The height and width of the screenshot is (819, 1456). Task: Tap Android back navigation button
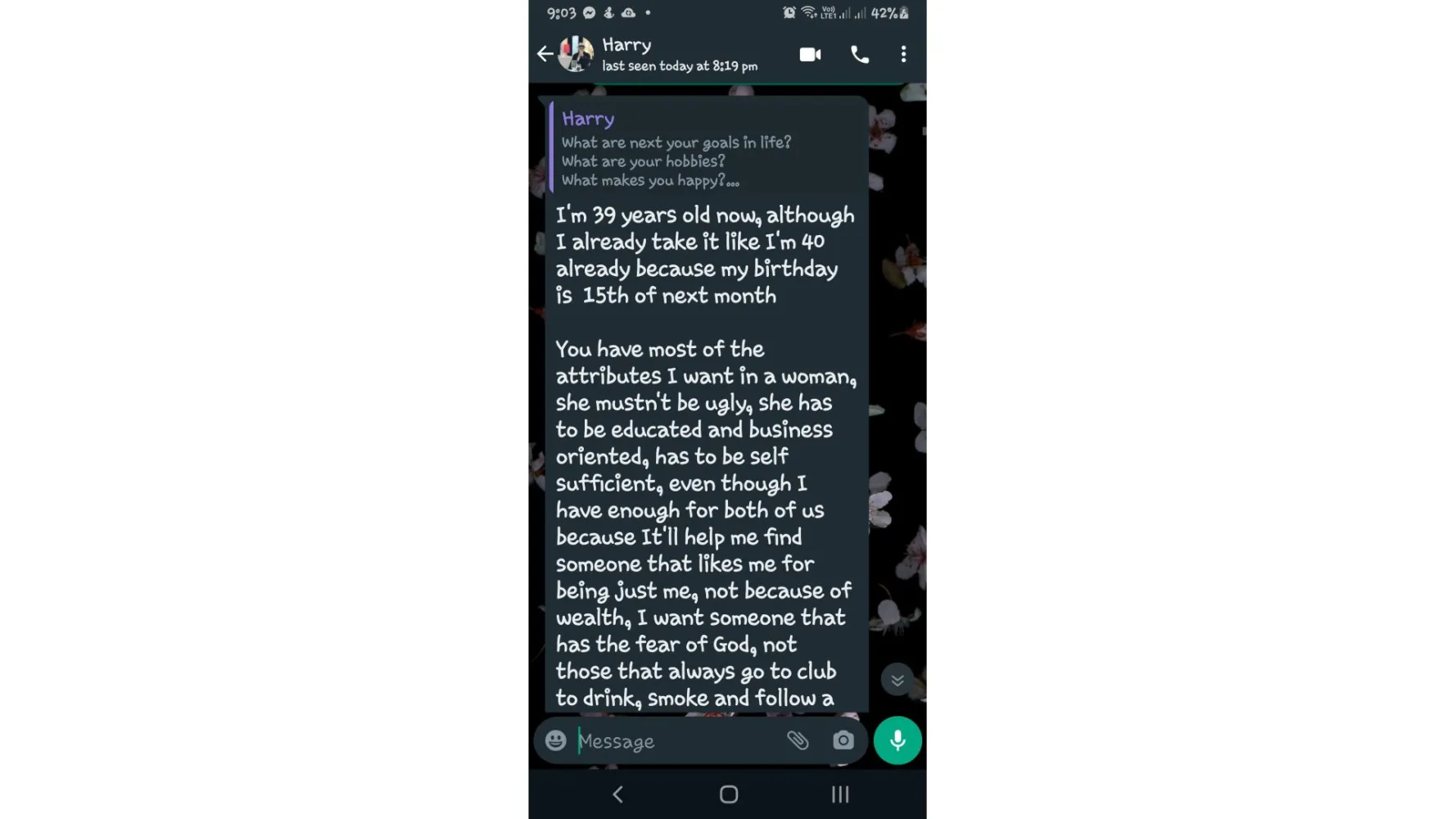[618, 794]
